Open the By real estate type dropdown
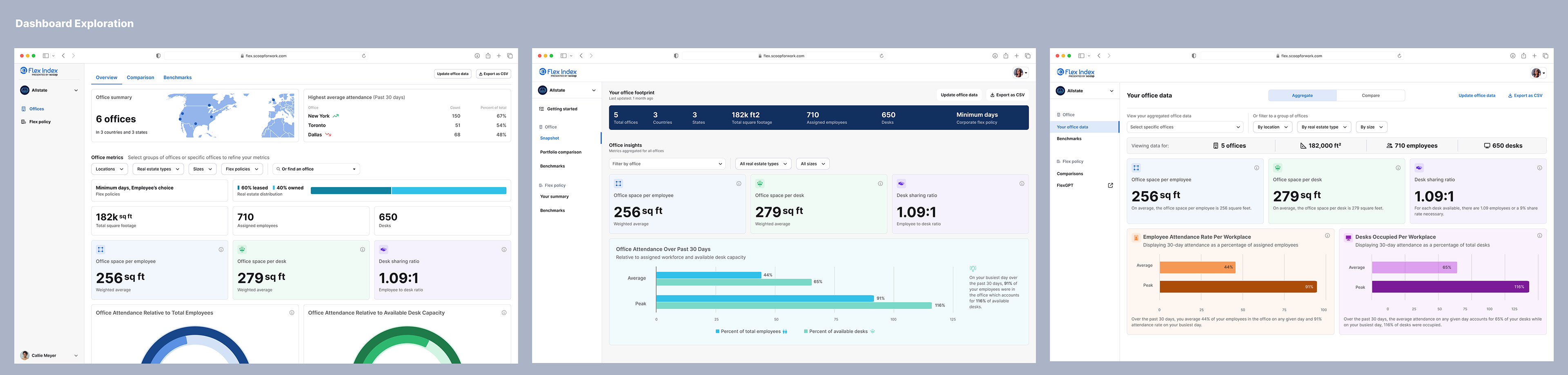 coord(1324,127)
